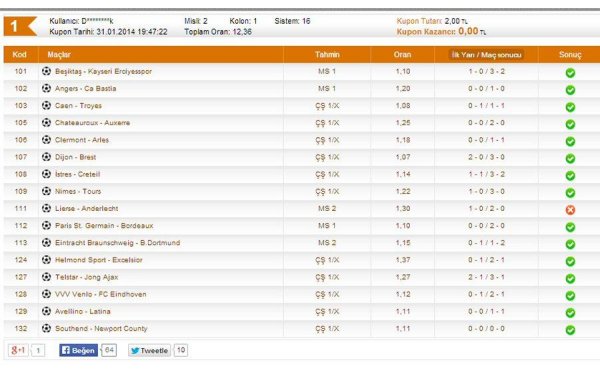Open VVV Venlo - FC Eindhoven match
Viewport: 600px width, 385px height.
pyautogui.click(x=101, y=294)
